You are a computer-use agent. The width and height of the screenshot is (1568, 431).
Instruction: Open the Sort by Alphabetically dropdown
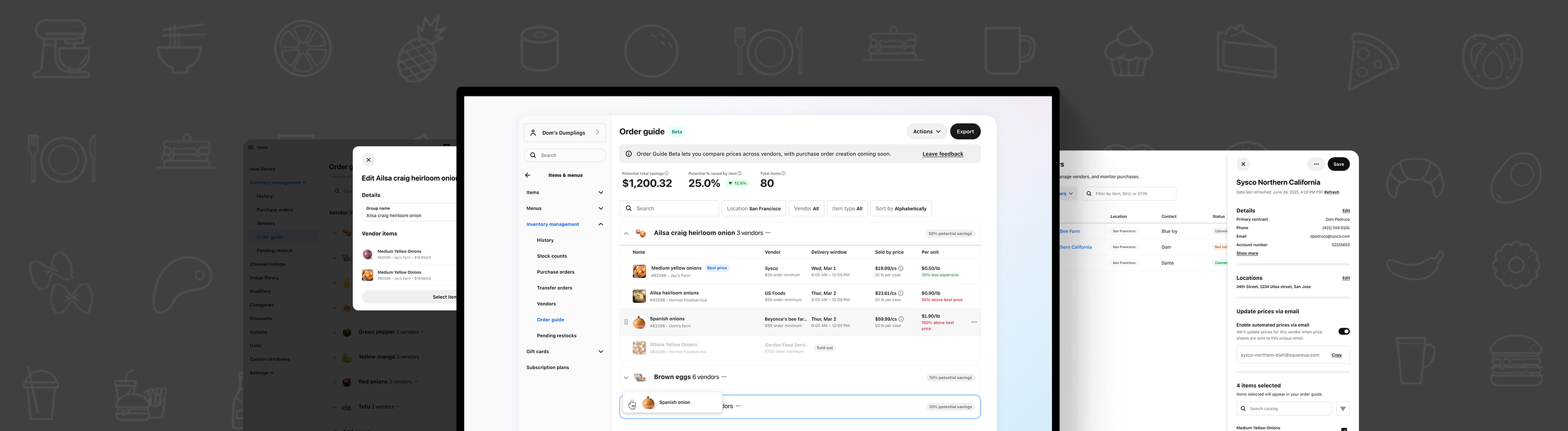pyautogui.click(x=900, y=208)
